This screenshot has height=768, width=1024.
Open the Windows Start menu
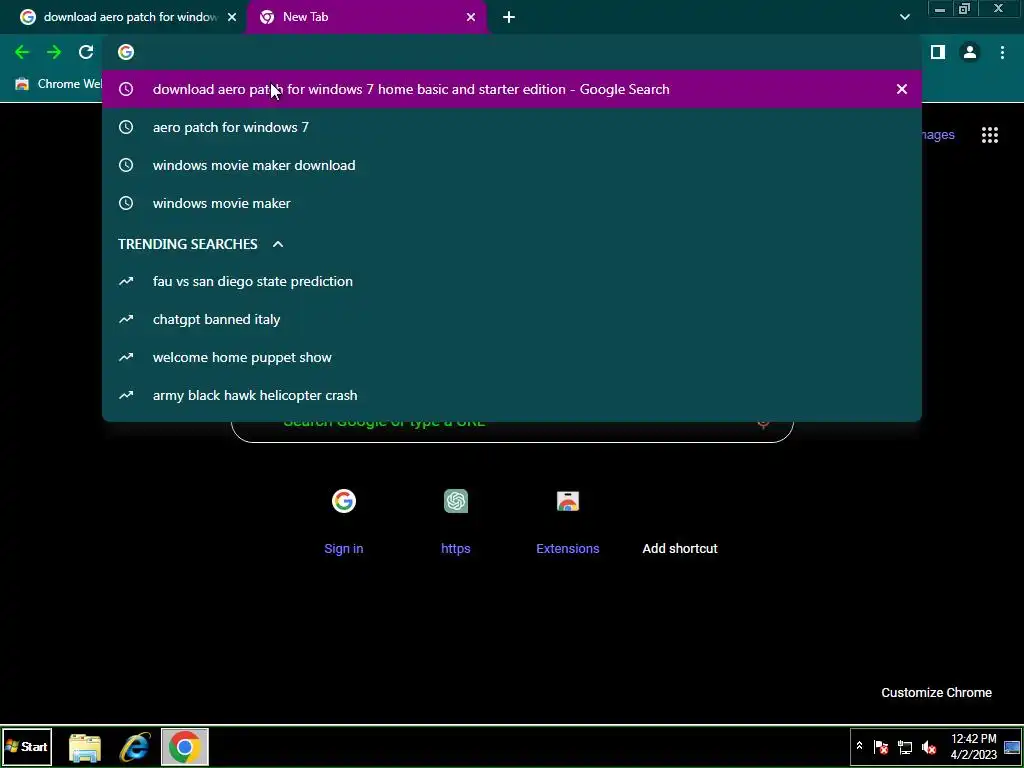tap(27, 746)
